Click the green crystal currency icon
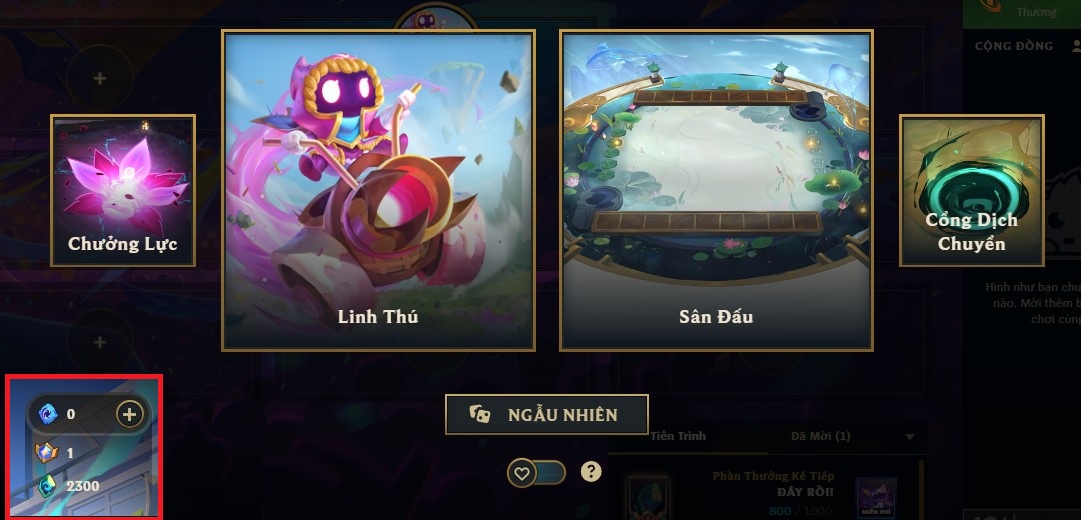1081x520 pixels. point(48,486)
